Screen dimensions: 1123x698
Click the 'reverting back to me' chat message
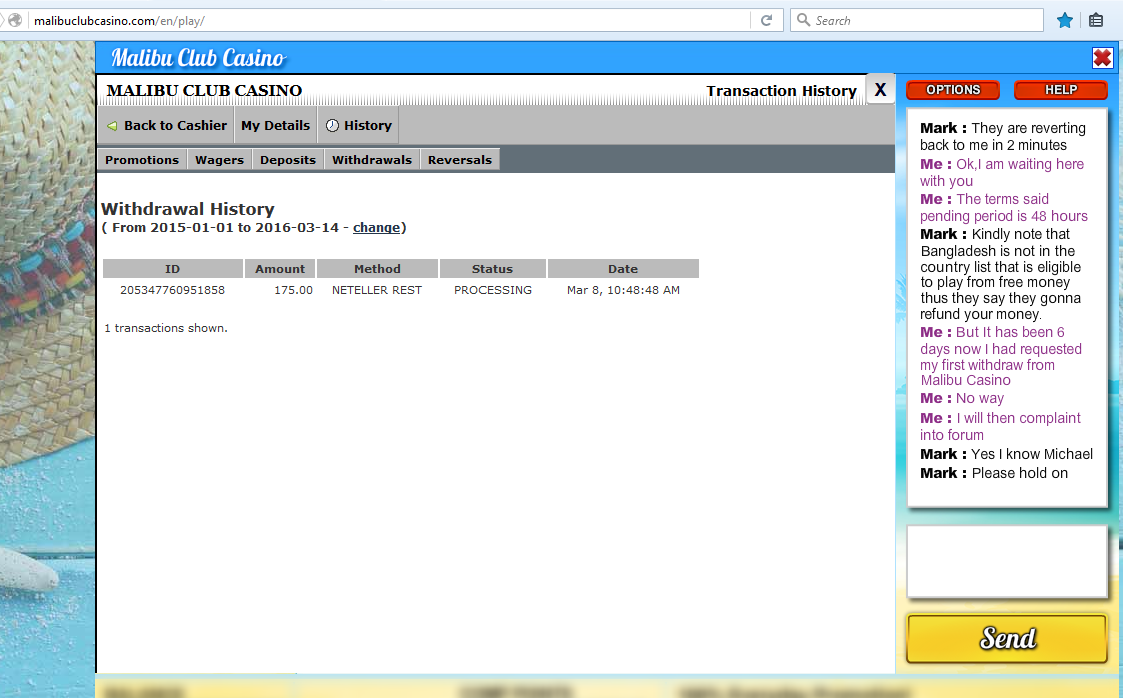(1003, 136)
